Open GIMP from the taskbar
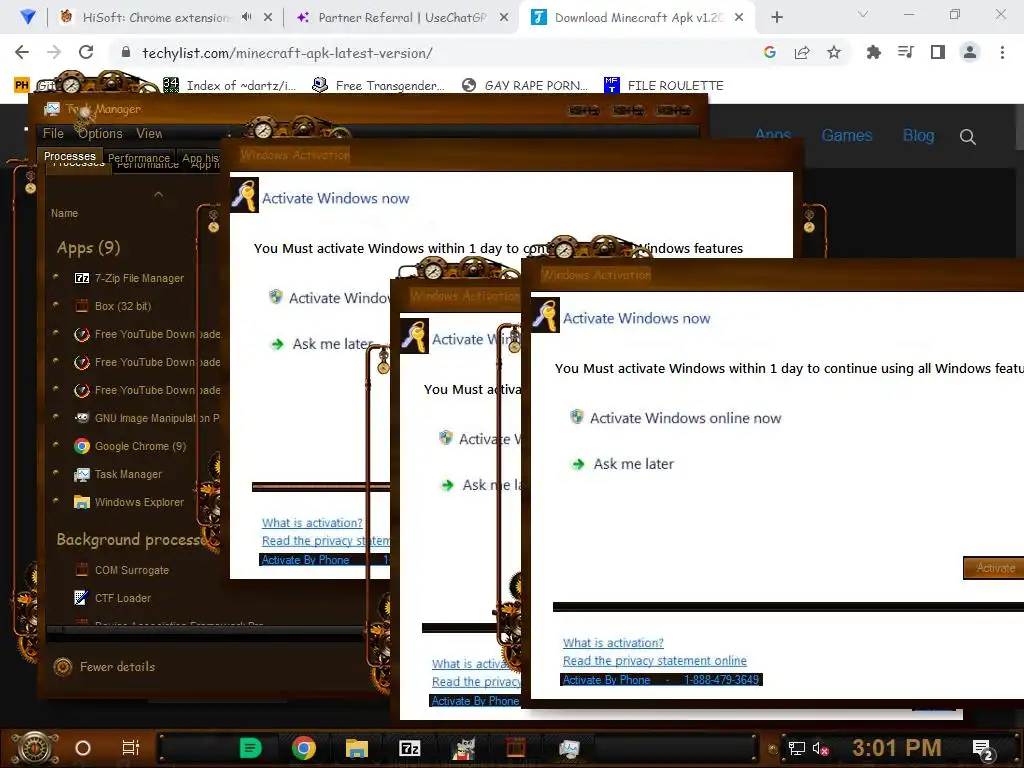This screenshot has width=1024, height=768. pos(464,748)
